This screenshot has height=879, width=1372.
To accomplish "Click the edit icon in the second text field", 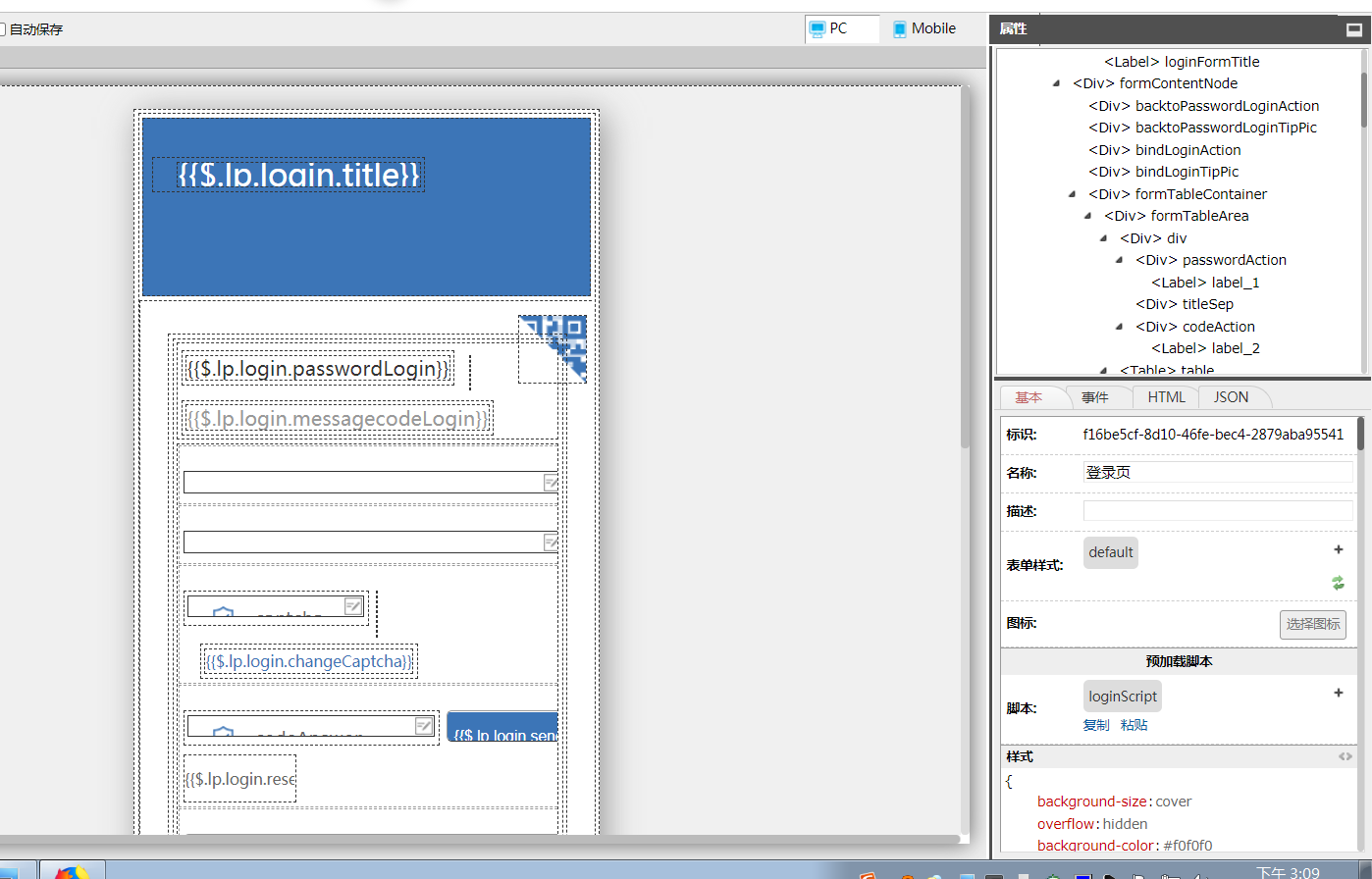I will point(551,543).
